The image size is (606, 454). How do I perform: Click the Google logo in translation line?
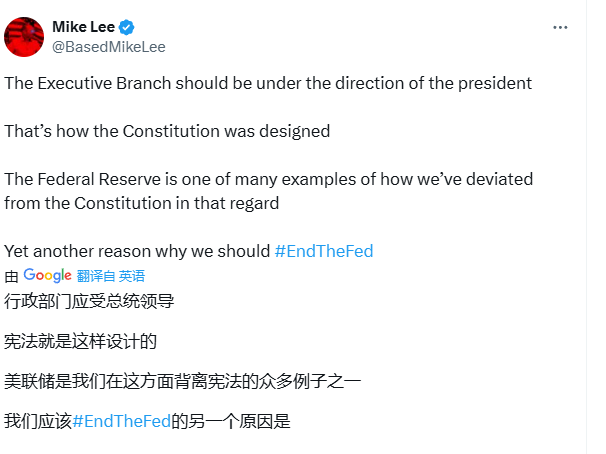48,275
